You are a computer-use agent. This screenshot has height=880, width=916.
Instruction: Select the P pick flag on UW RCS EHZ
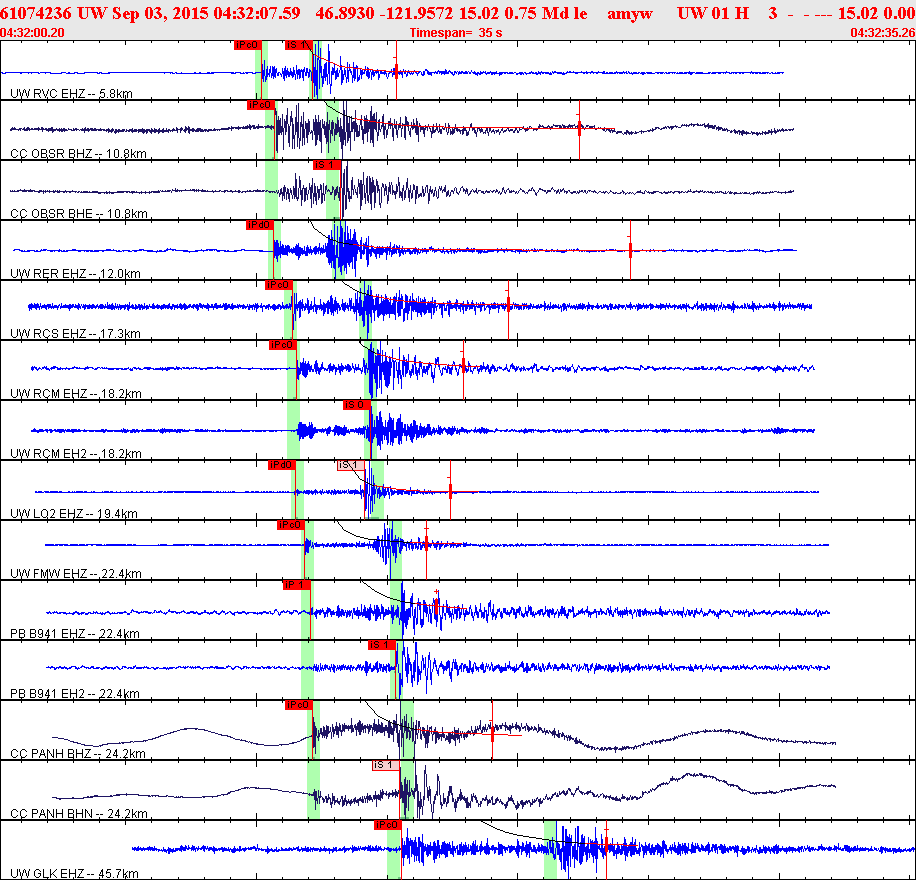(x=278, y=285)
